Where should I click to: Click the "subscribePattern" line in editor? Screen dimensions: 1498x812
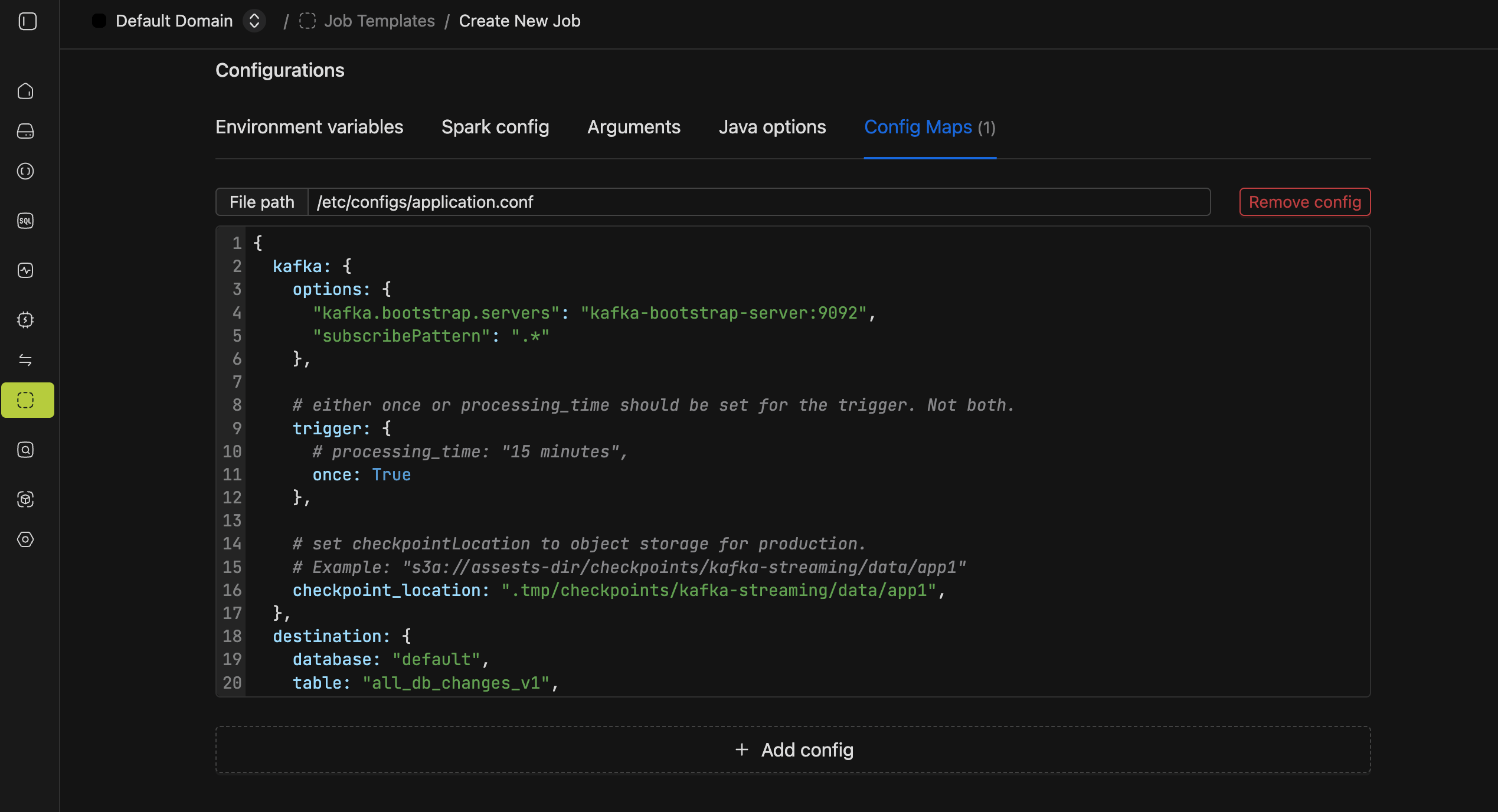click(x=431, y=336)
